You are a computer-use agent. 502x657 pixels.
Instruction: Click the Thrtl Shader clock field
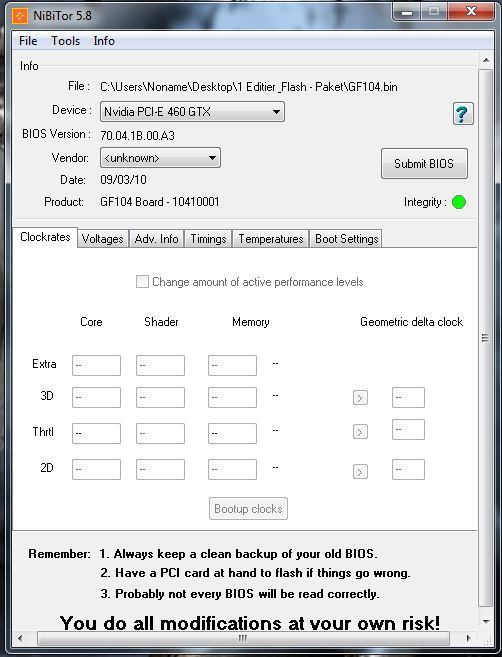click(160, 433)
